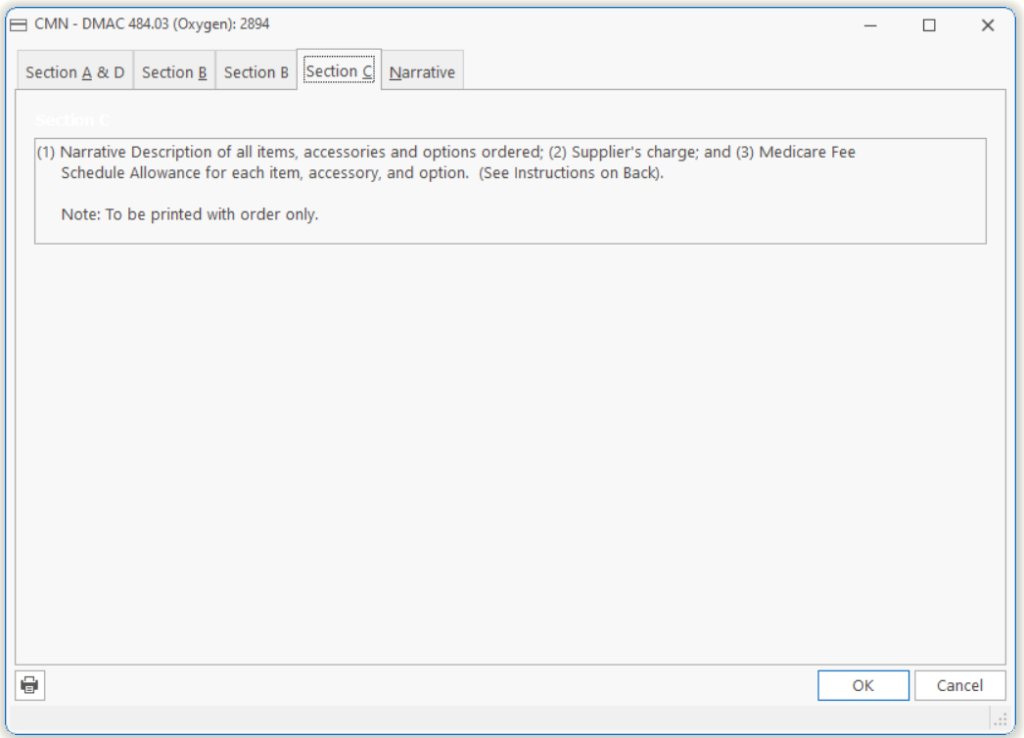Go to the Narrative tab

click(x=422, y=72)
